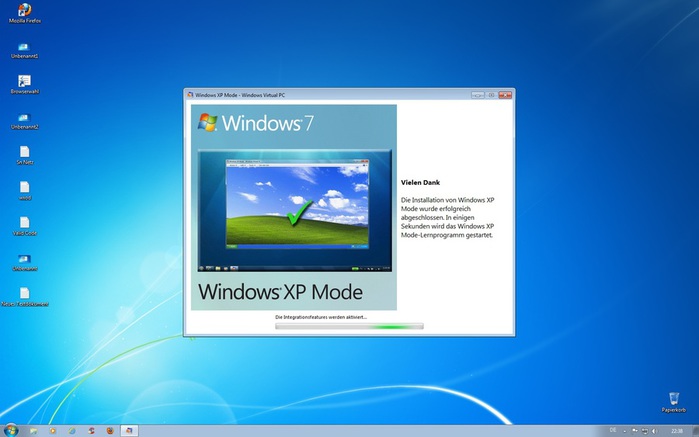The height and width of the screenshot is (437, 699).
Task: Open the Unbenannt1 desktop icon
Action: pyautogui.click(x=25, y=50)
